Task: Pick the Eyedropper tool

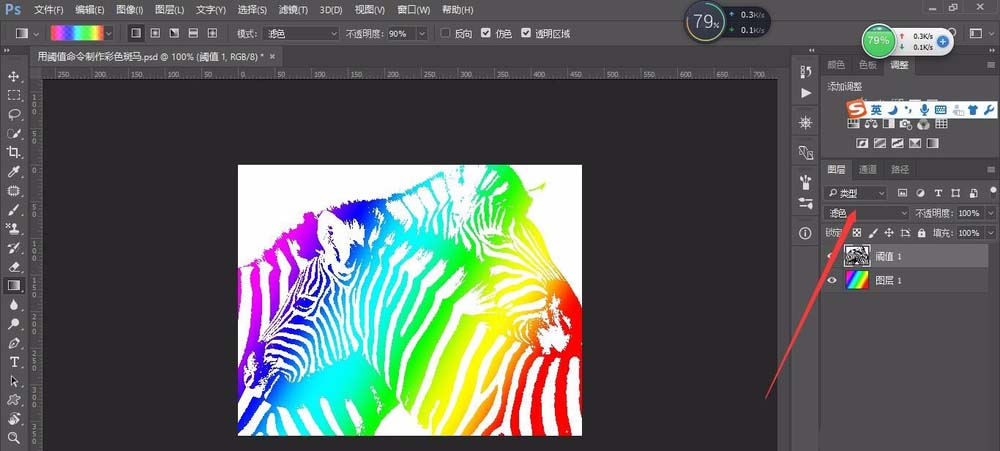Action: click(14, 171)
